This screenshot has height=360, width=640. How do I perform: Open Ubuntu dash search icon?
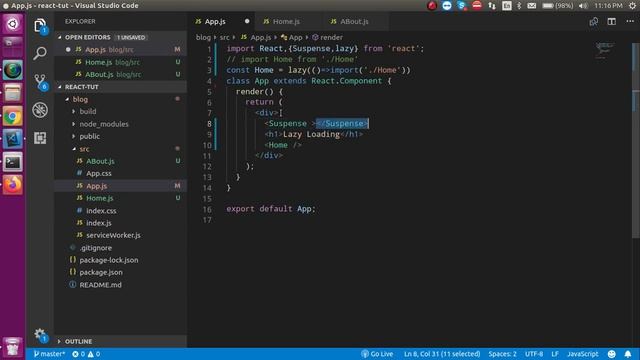13,24
